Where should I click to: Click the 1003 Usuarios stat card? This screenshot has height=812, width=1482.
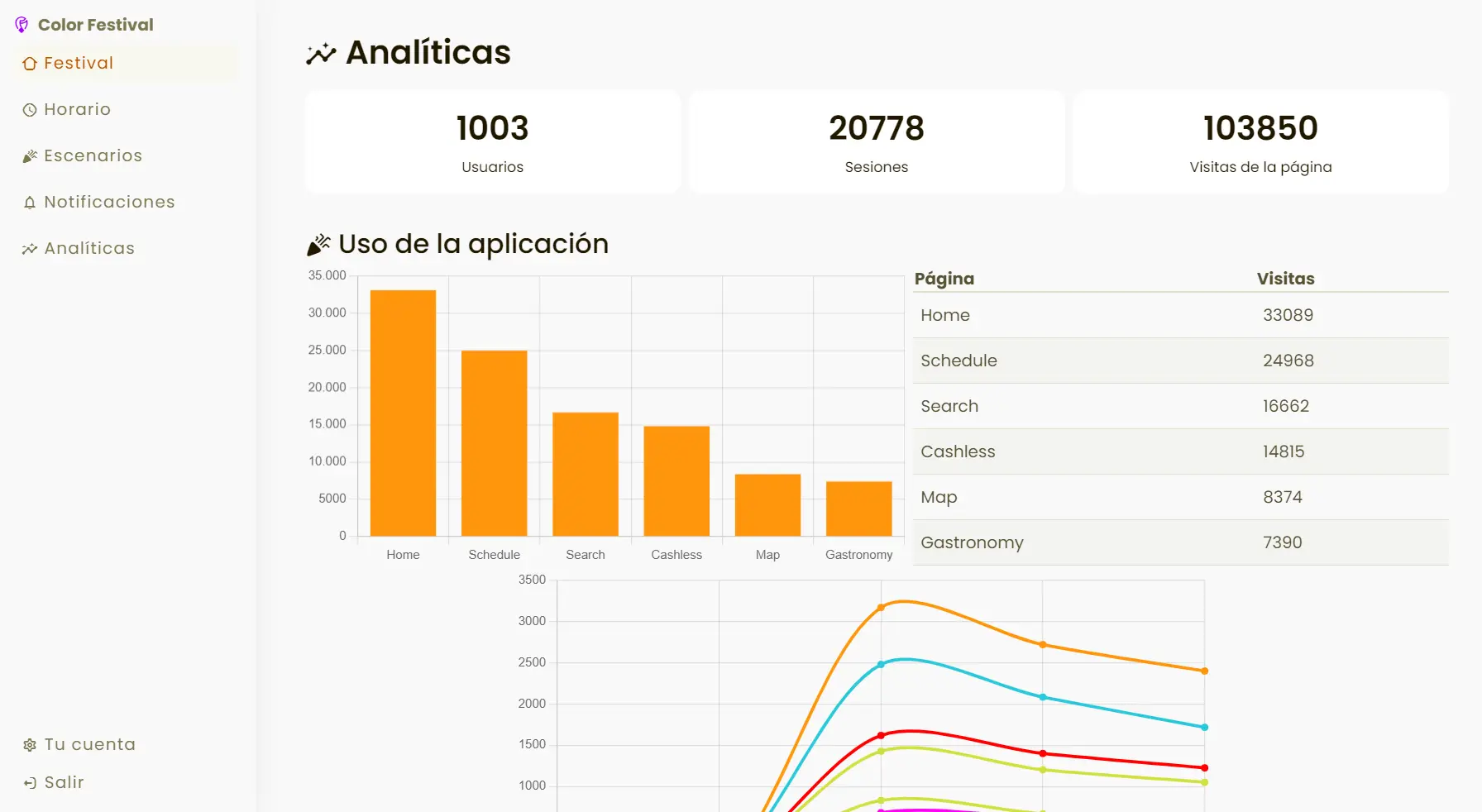pos(493,141)
